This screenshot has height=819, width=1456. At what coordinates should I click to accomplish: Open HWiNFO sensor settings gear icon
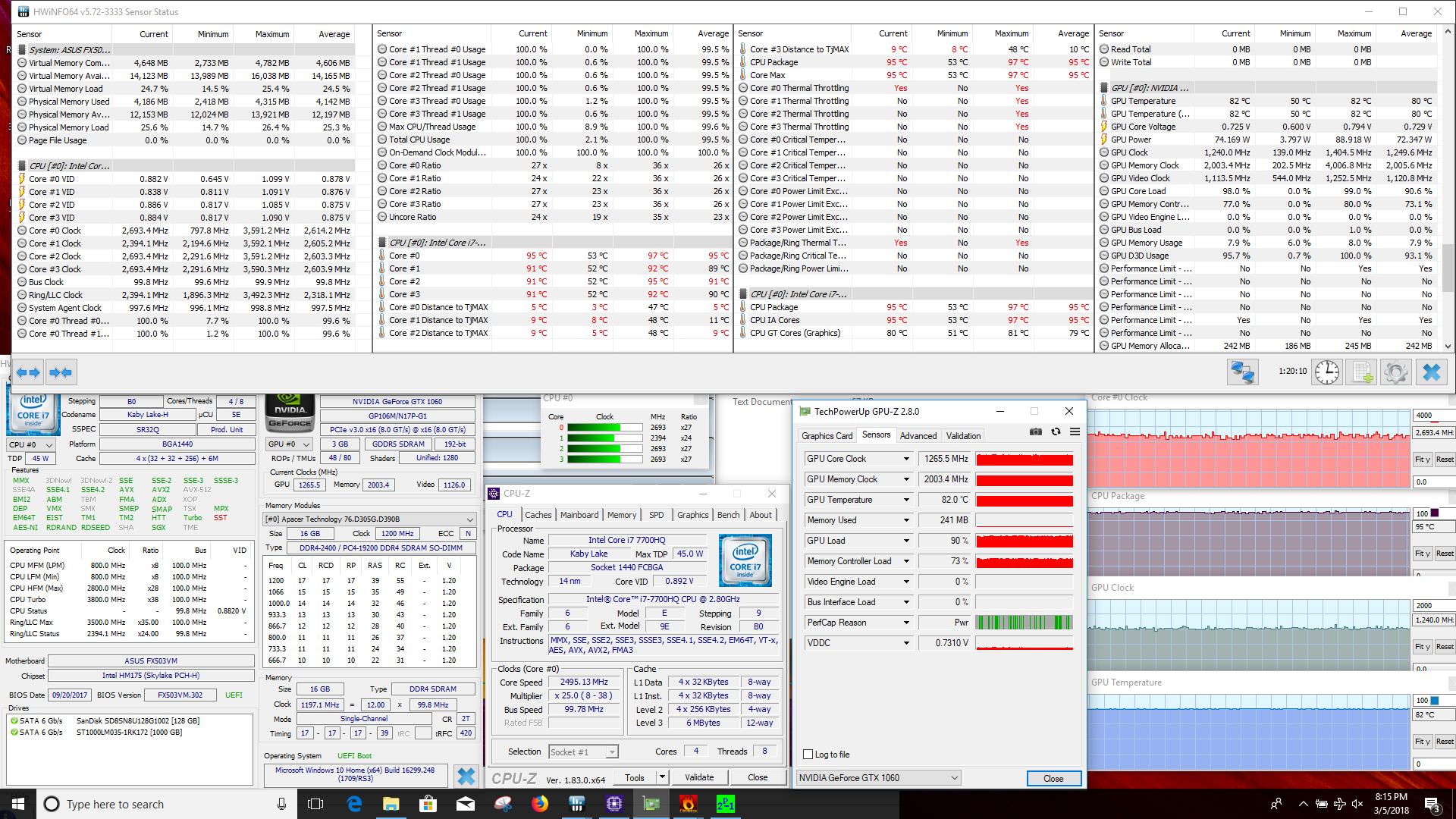(1395, 372)
